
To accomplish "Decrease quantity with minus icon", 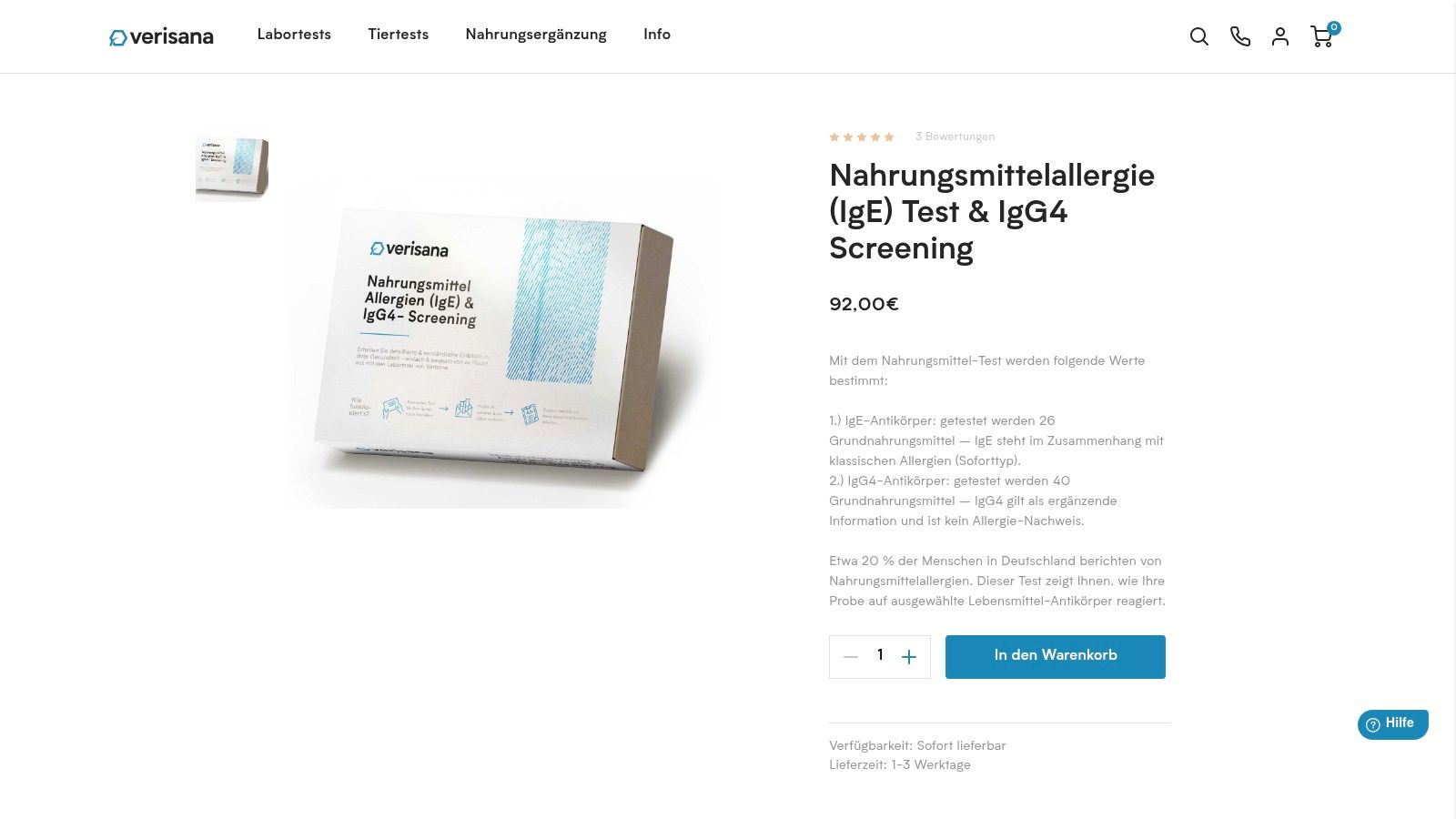I will [x=851, y=657].
